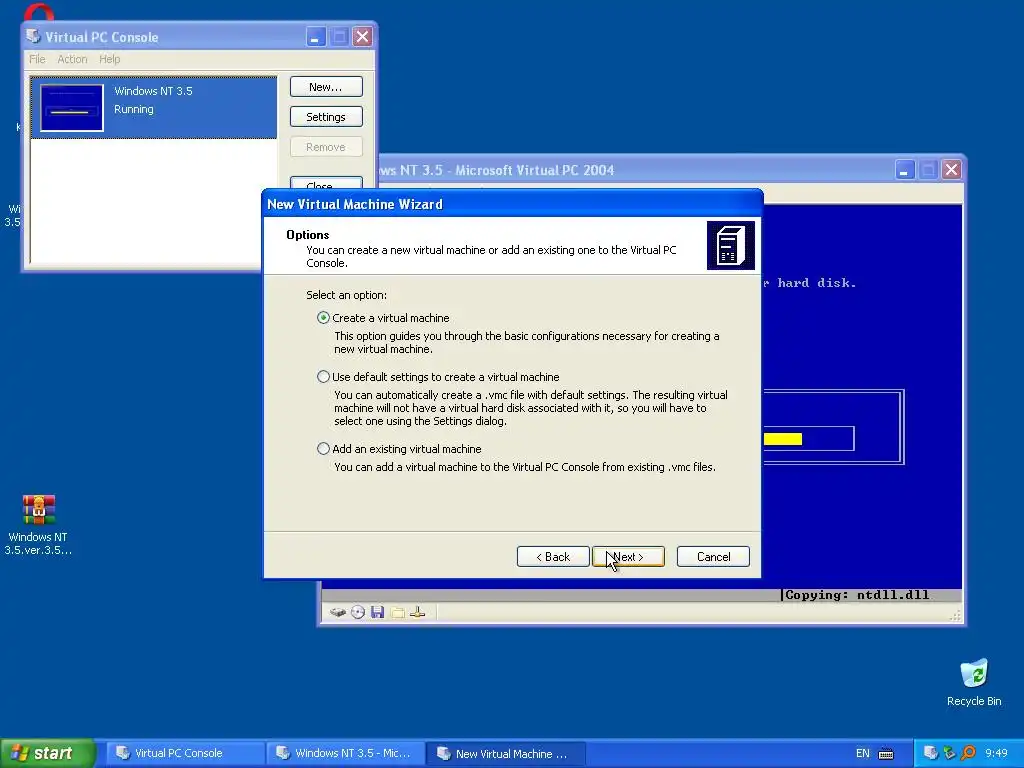Click the New... button in Virtual PC Console
The height and width of the screenshot is (768, 1024).
(326, 87)
